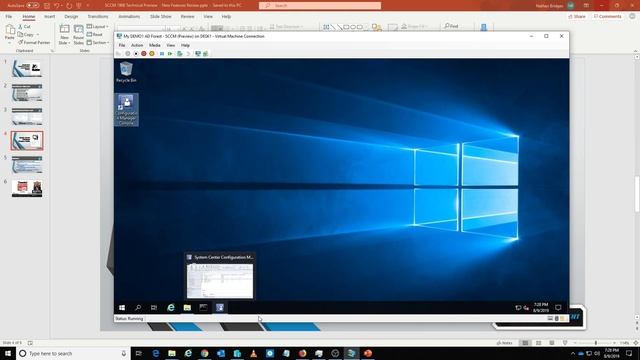Adjust PowerPoint zoom slider in status bar
640x360 pixels.
coord(595,343)
